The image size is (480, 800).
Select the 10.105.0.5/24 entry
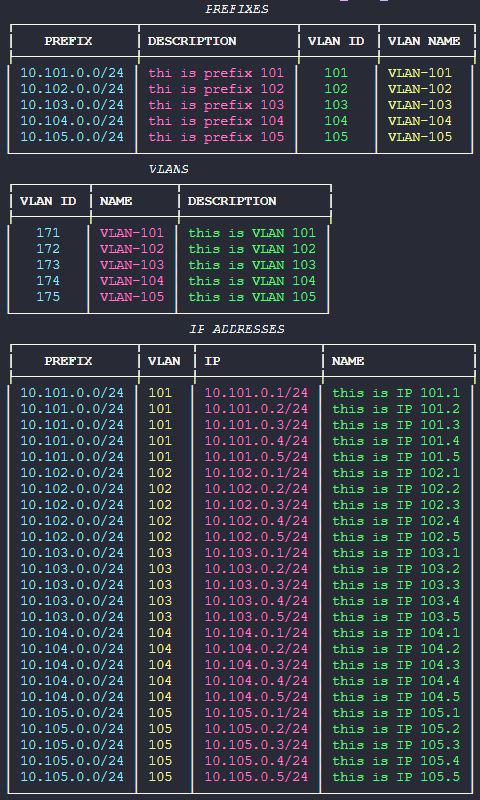pyautogui.click(x=256, y=777)
